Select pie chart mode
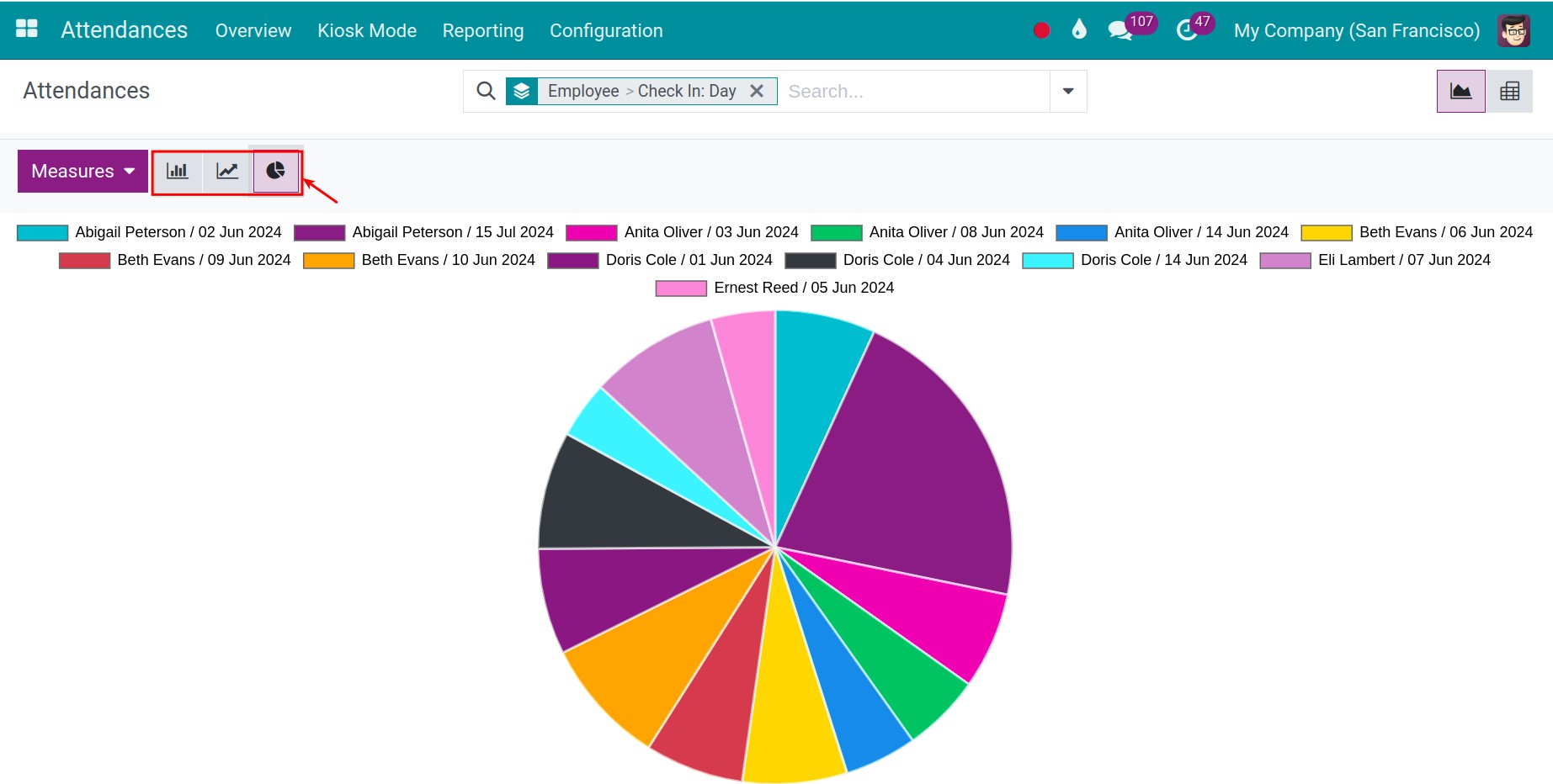The height and width of the screenshot is (784, 1553). pos(275,172)
